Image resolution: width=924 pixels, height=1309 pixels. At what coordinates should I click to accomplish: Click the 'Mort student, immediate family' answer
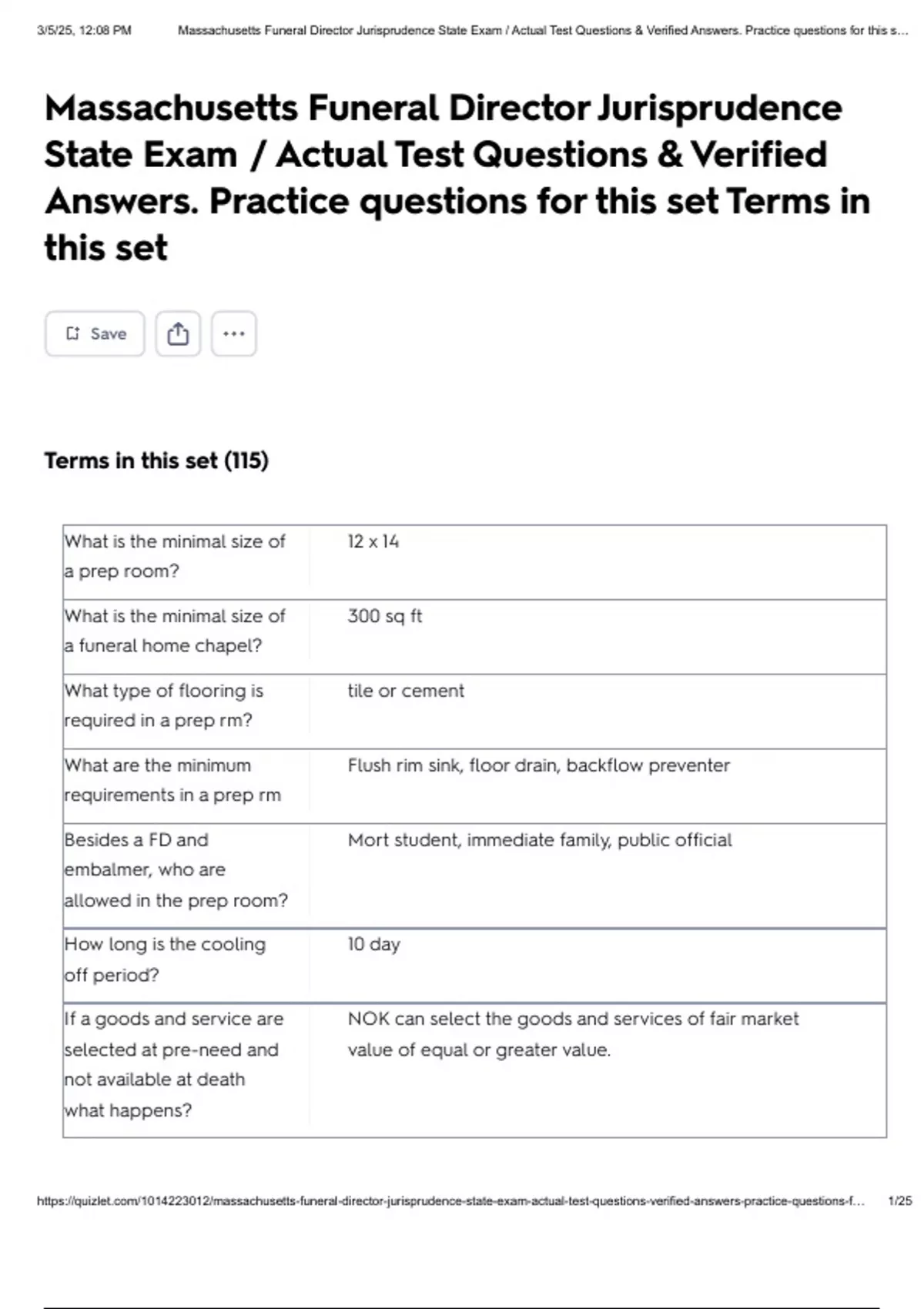point(539,840)
